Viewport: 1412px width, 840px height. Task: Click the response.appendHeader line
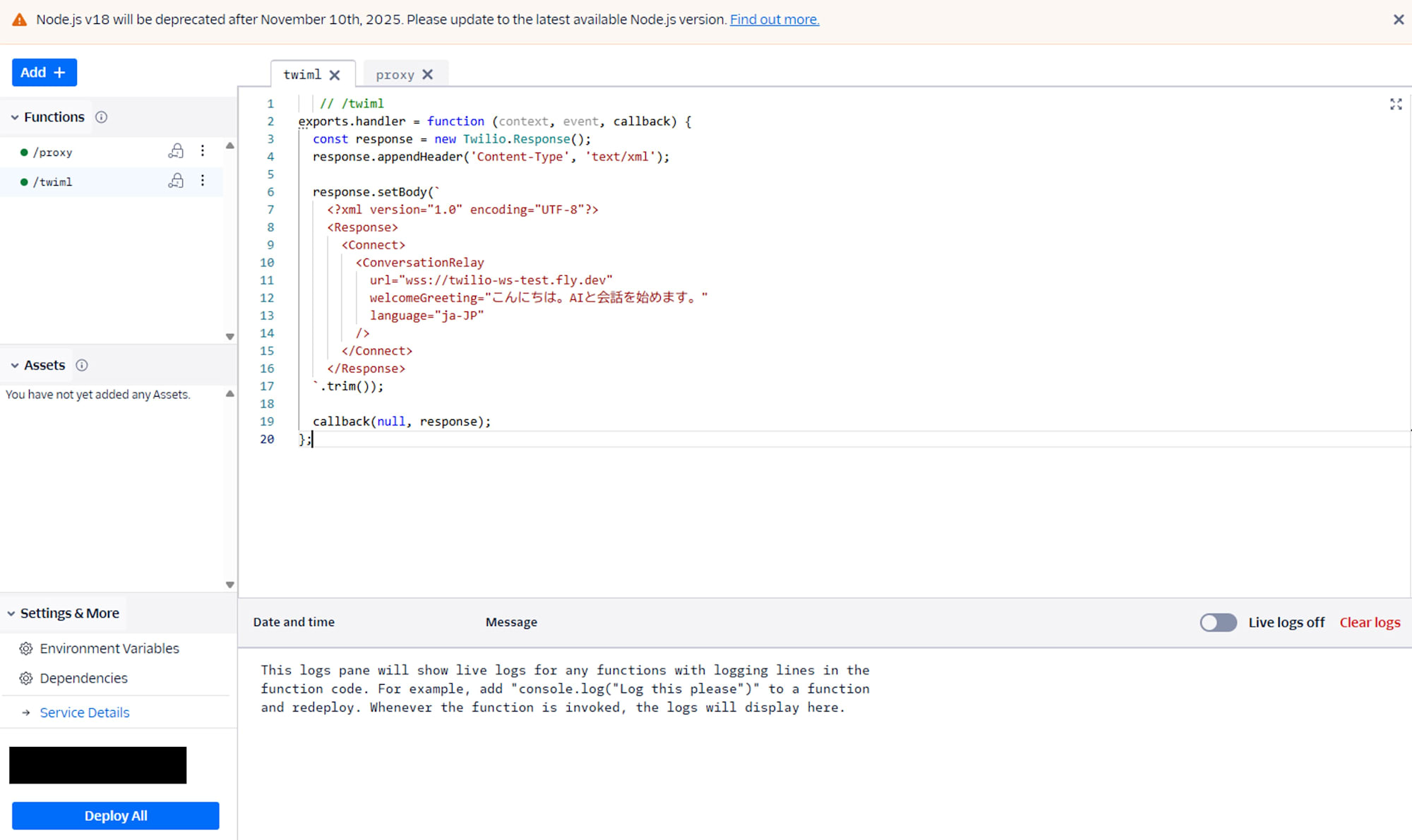click(491, 157)
